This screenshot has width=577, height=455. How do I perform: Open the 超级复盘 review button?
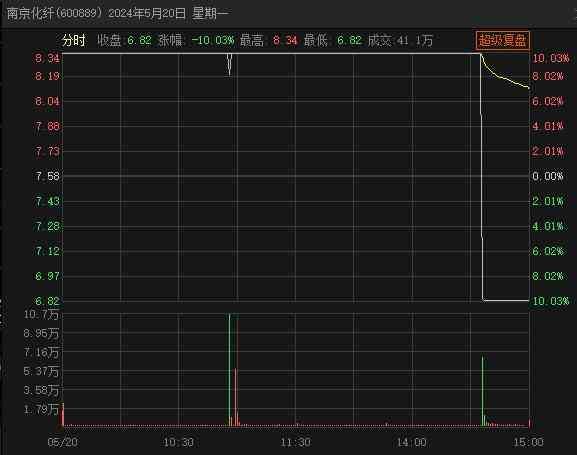(502, 40)
